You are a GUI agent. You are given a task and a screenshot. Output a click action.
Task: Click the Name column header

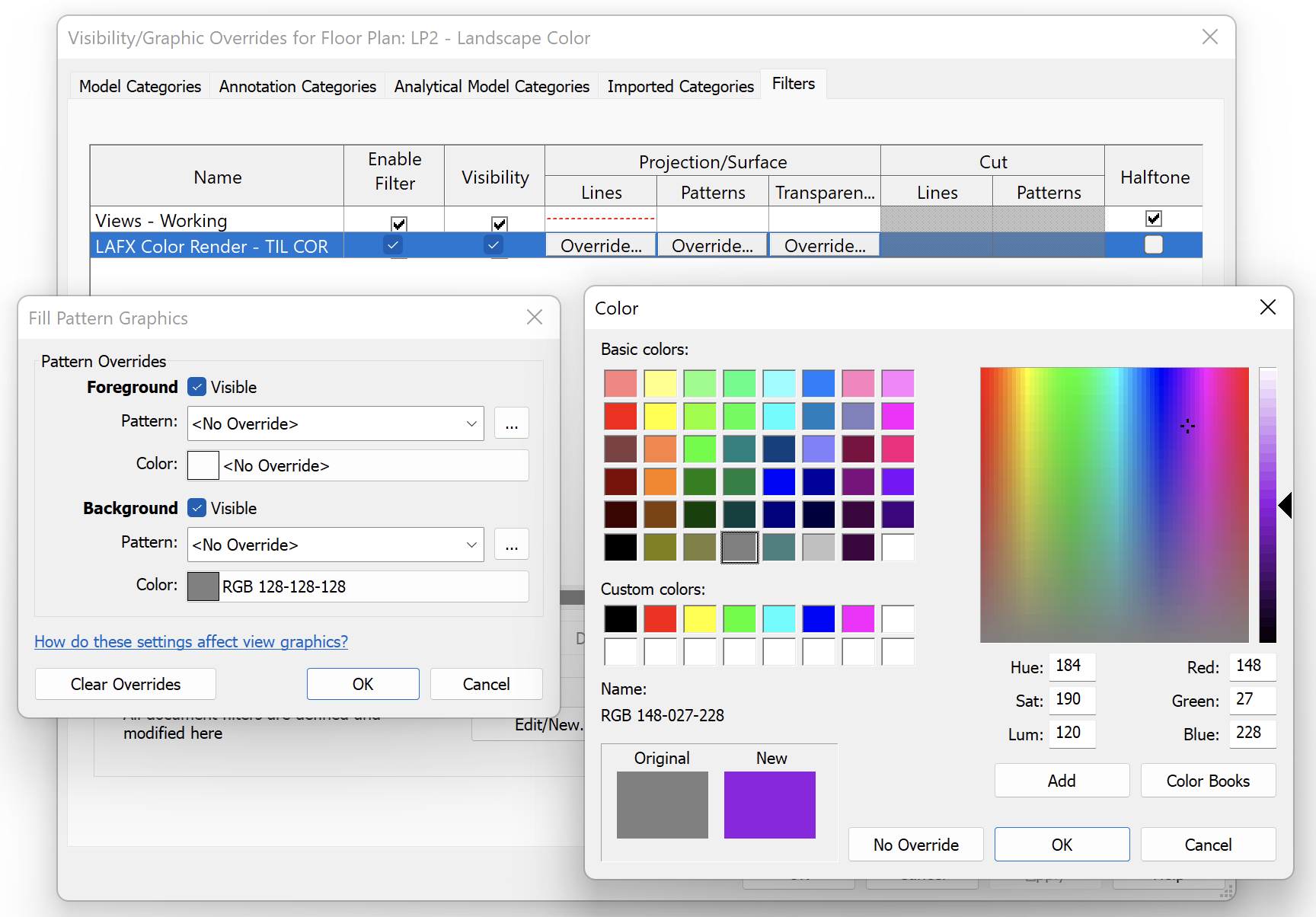(217, 177)
